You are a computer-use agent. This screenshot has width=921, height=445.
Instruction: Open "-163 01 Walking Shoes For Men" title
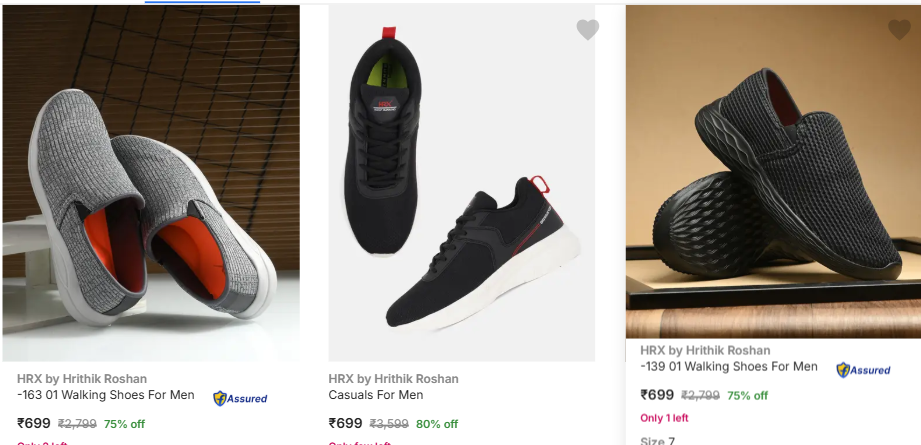(106, 395)
